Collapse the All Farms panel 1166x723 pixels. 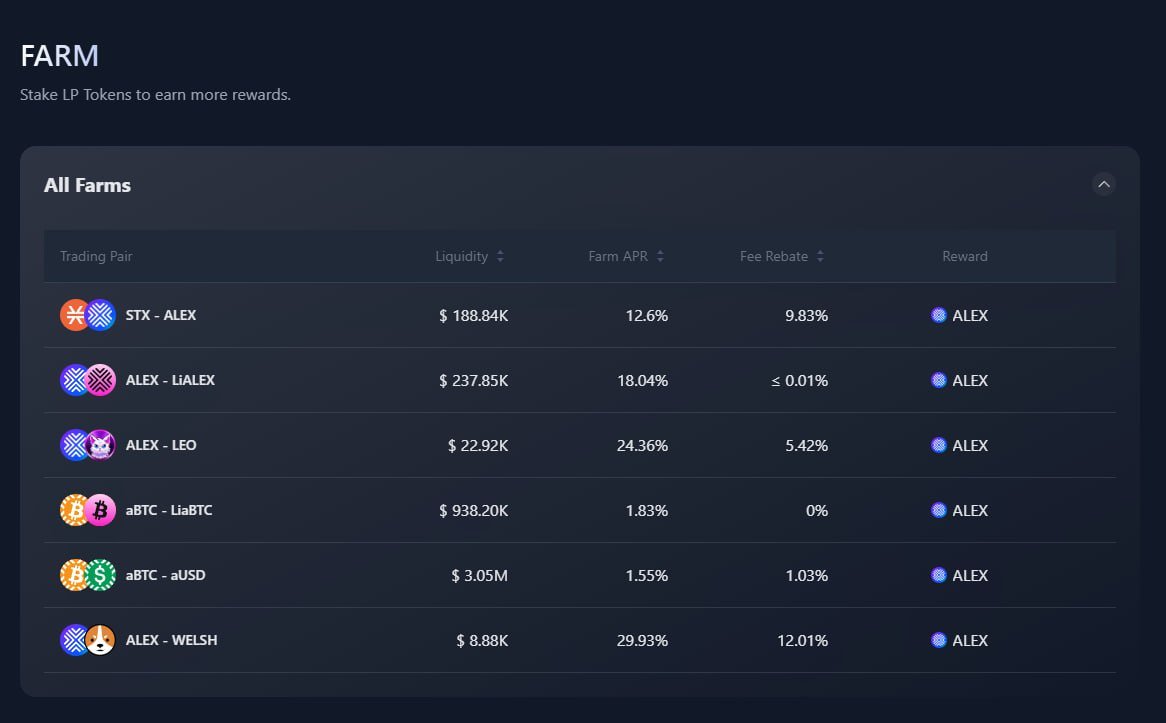point(1104,184)
